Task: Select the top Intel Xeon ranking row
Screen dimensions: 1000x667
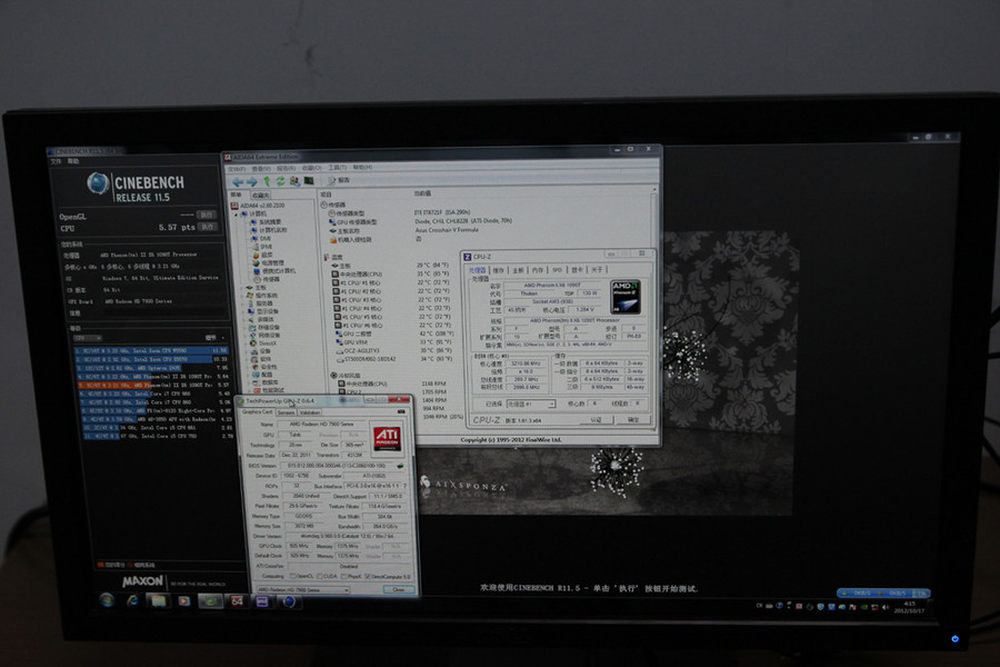Action: [151, 350]
